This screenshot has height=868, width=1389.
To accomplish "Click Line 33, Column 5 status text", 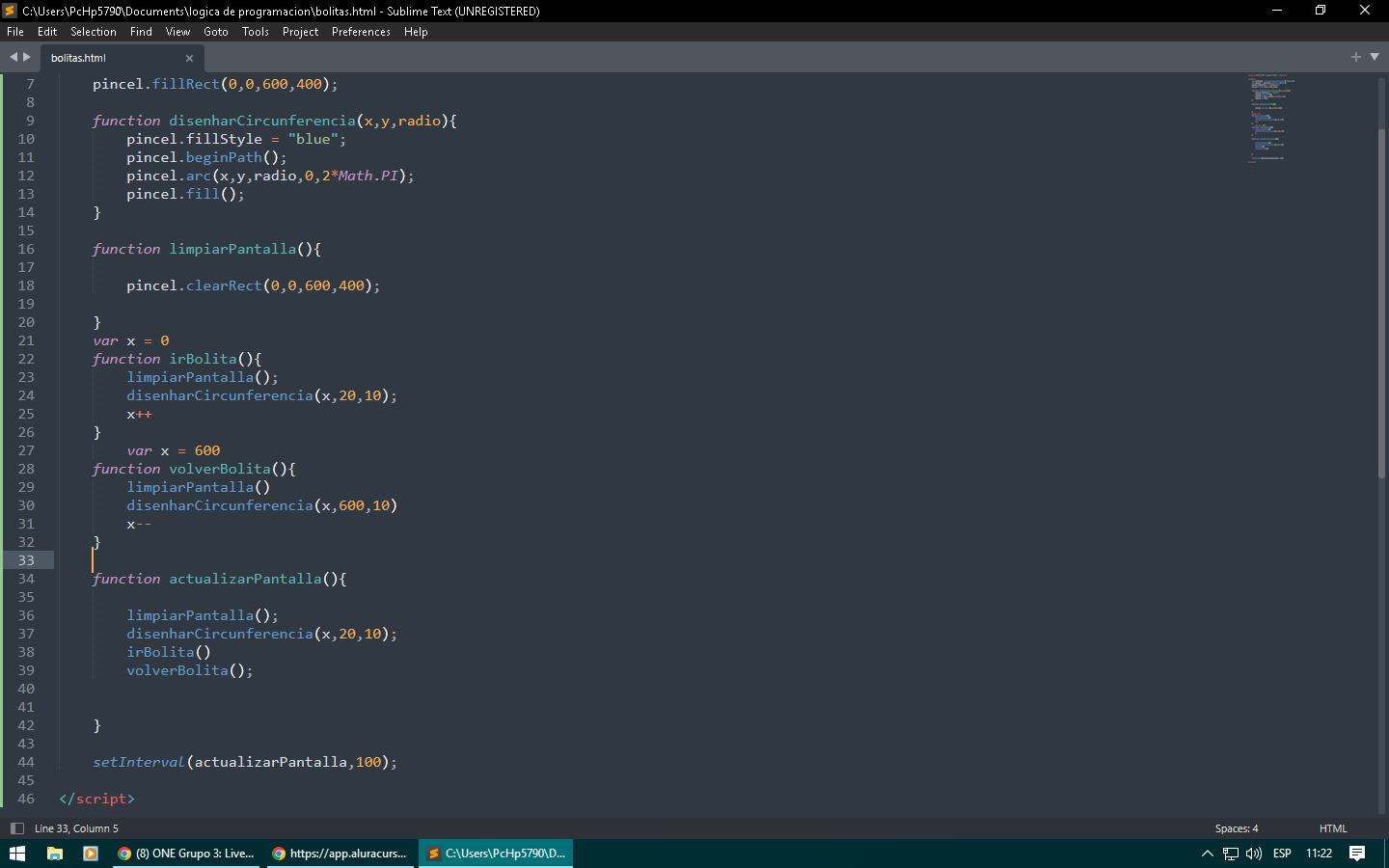I will coord(76,828).
